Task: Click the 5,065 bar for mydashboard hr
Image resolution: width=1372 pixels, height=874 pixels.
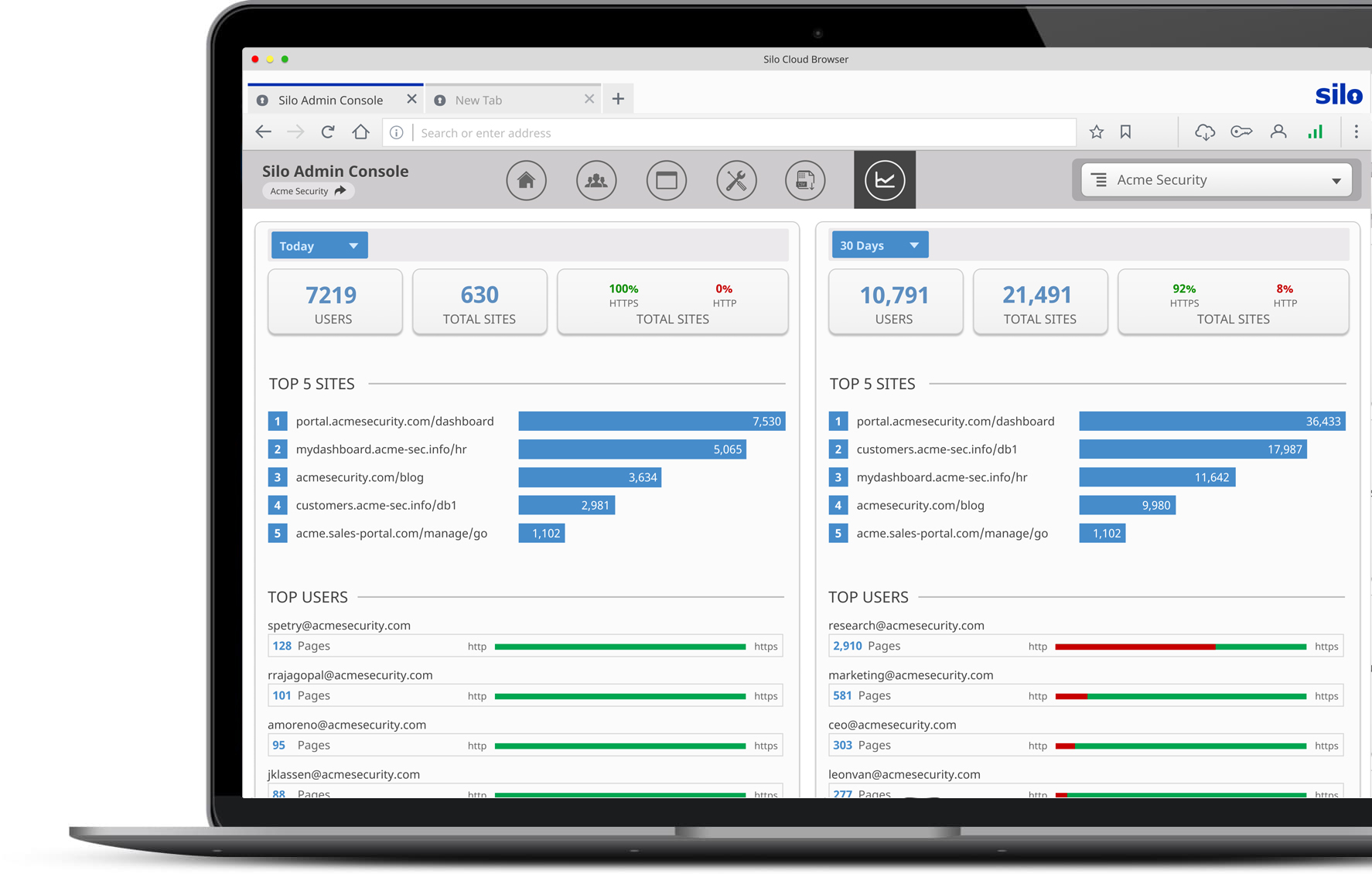Action: [632, 449]
